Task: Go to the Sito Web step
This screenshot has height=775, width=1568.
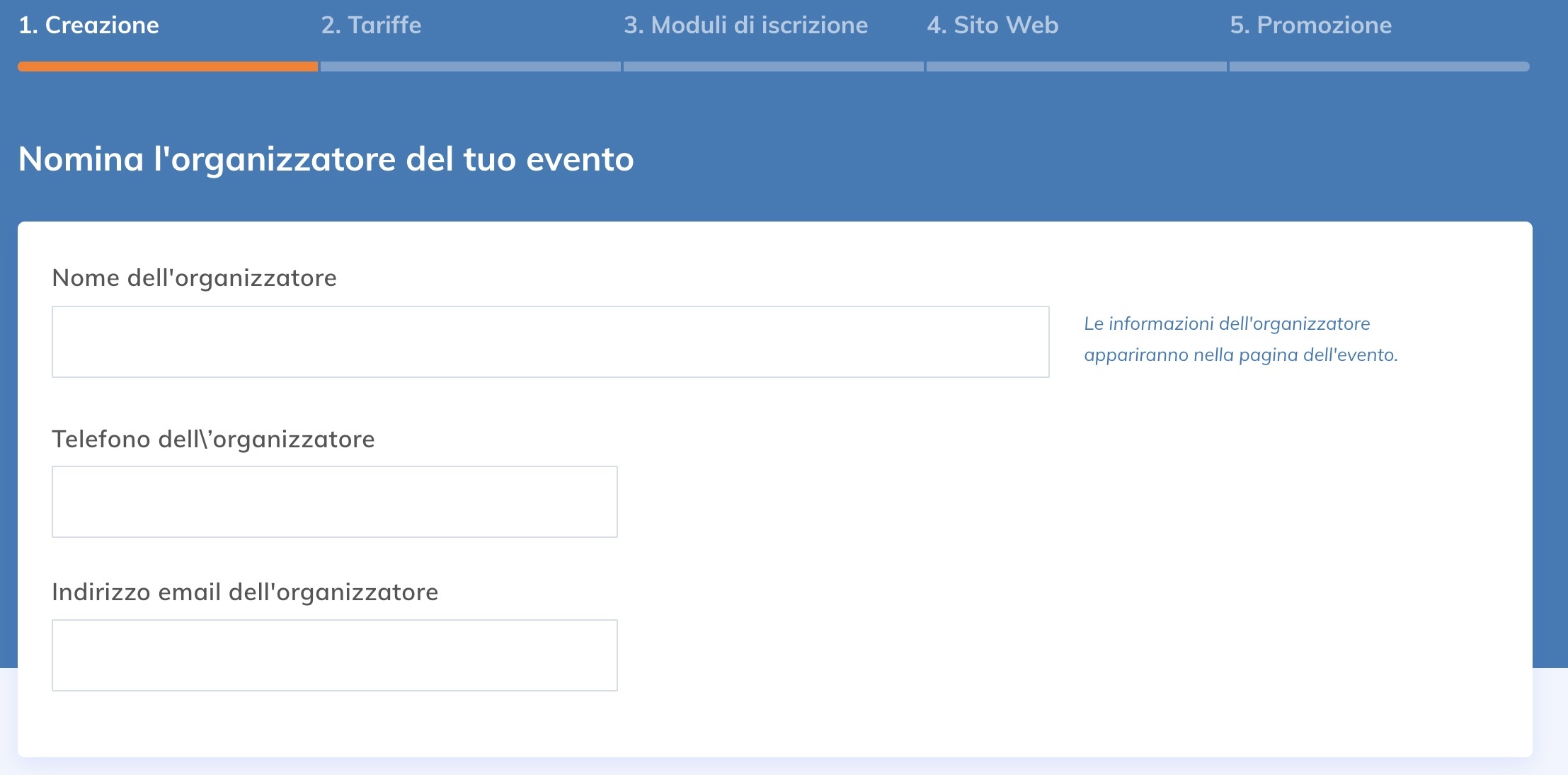Action: click(x=992, y=25)
